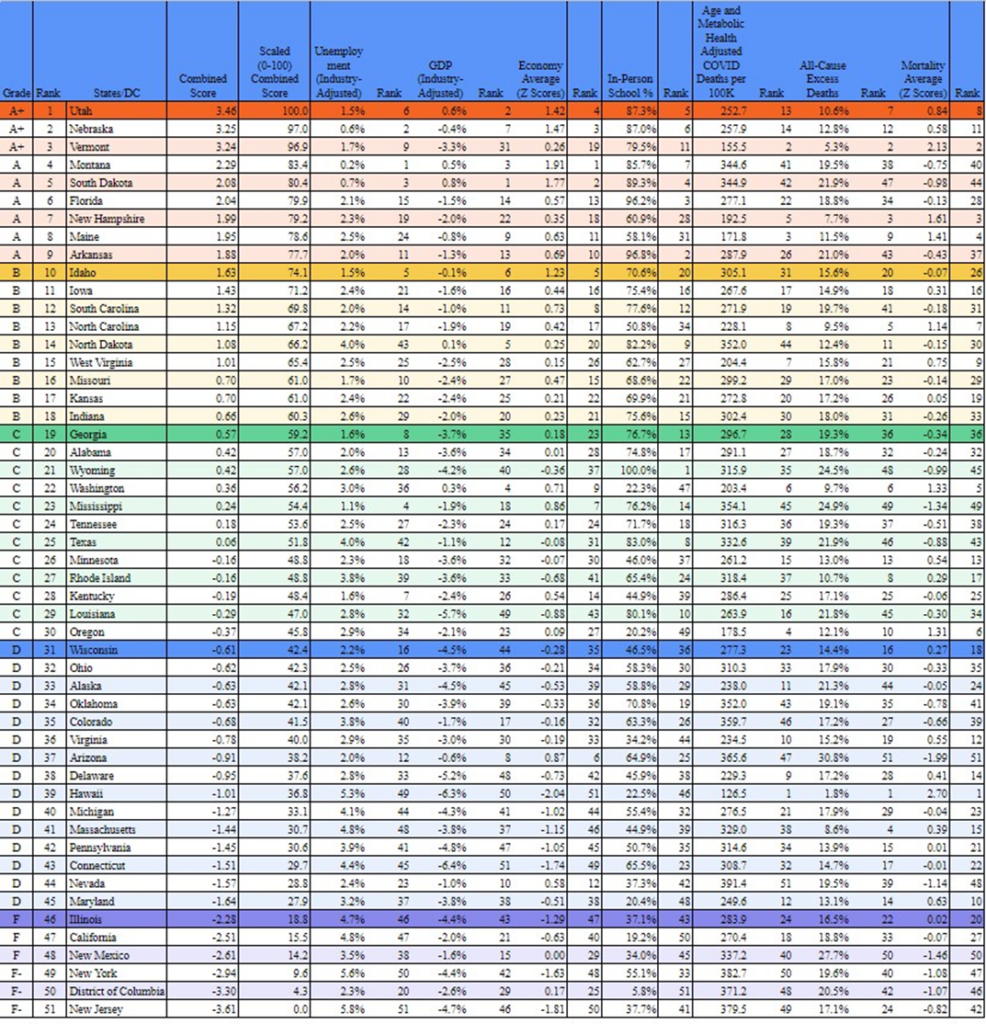This screenshot has height=1024, width=986.
Task: Select the Grade column header
Action: pos(16,91)
